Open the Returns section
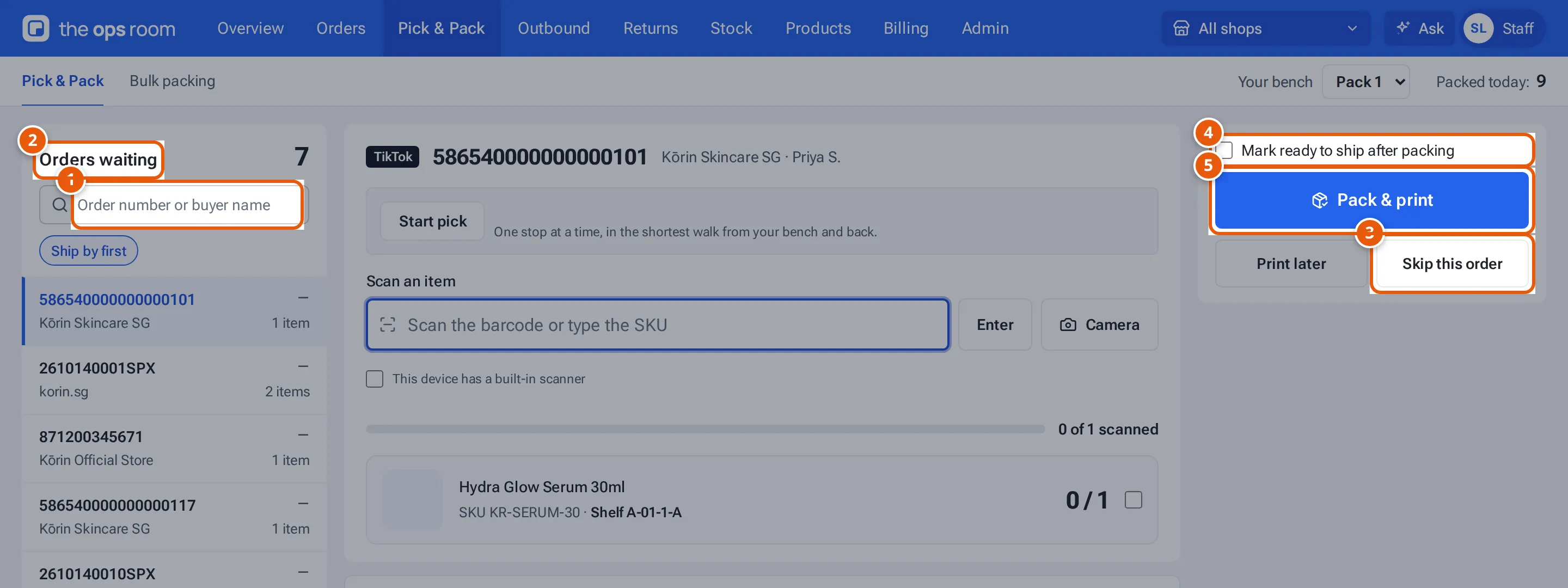Image resolution: width=1568 pixels, height=588 pixels. click(x=650, y=28)
